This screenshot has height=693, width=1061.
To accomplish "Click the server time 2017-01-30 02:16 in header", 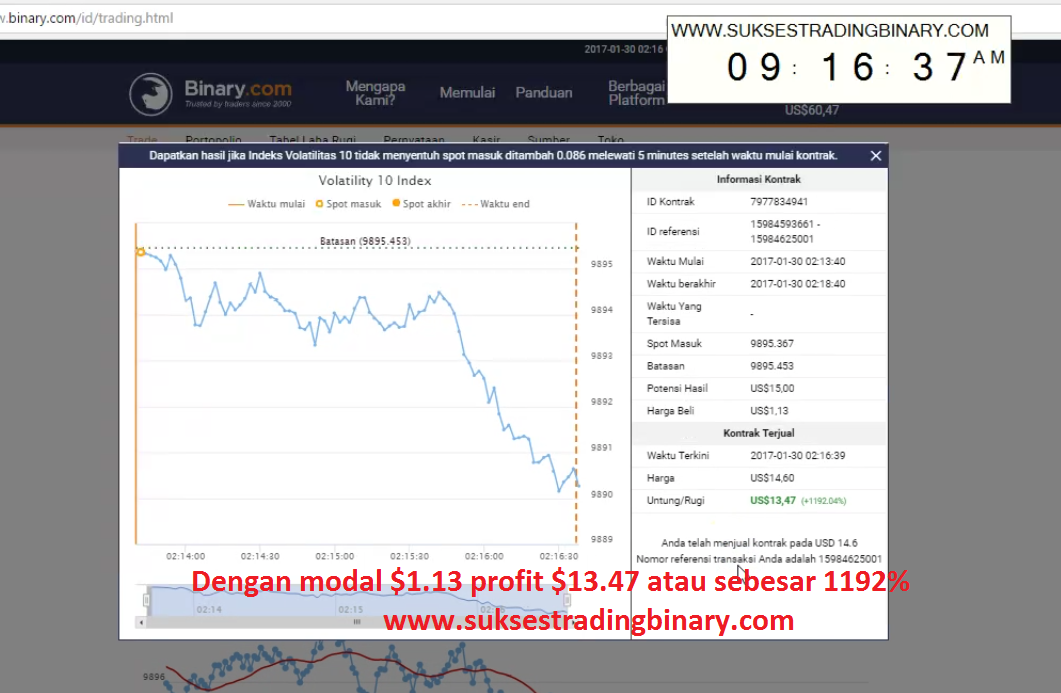I will click(624, 49).
